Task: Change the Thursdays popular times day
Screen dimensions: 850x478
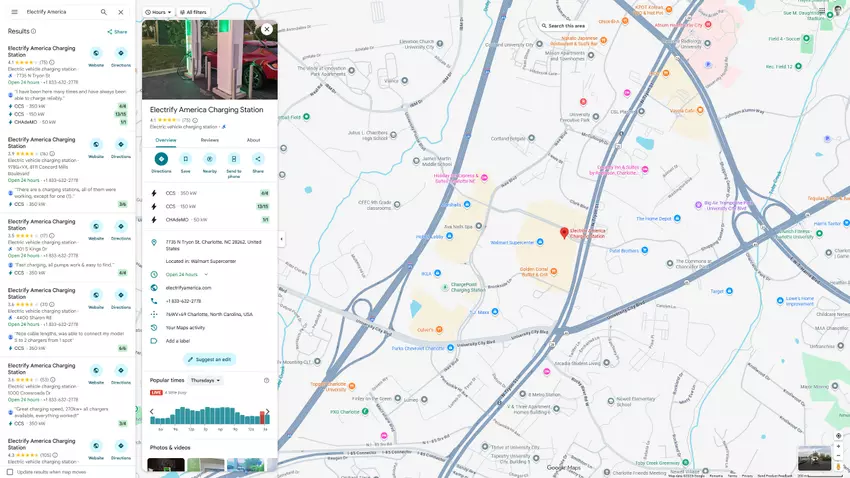Action: coord(205,380)
